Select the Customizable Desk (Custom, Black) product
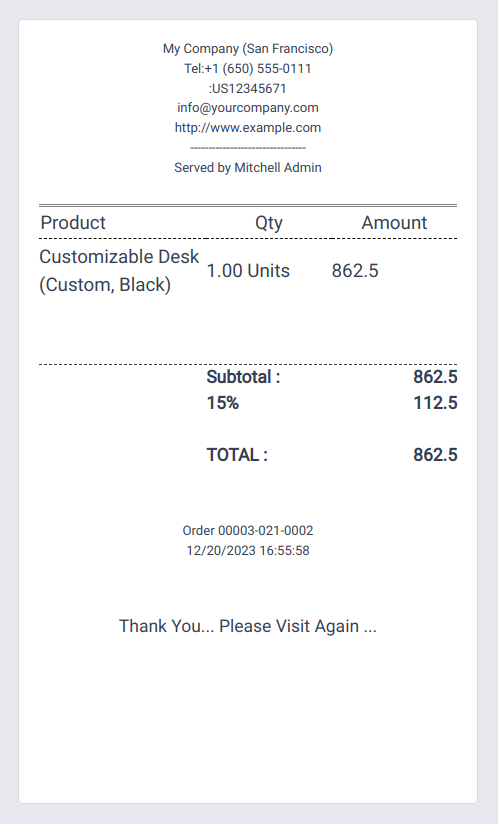This screenshot has height=824, width=498. [119, 271]
